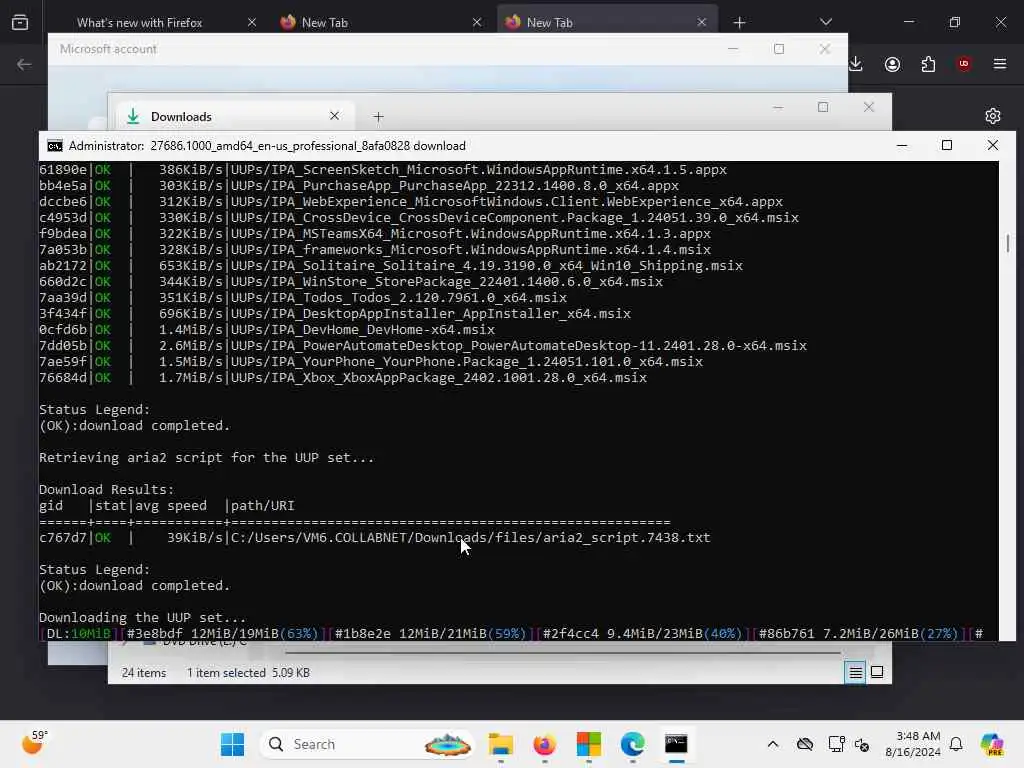Open Microsoft Edge from taskbar
The image size is (1024, 768).
[632, 744]
